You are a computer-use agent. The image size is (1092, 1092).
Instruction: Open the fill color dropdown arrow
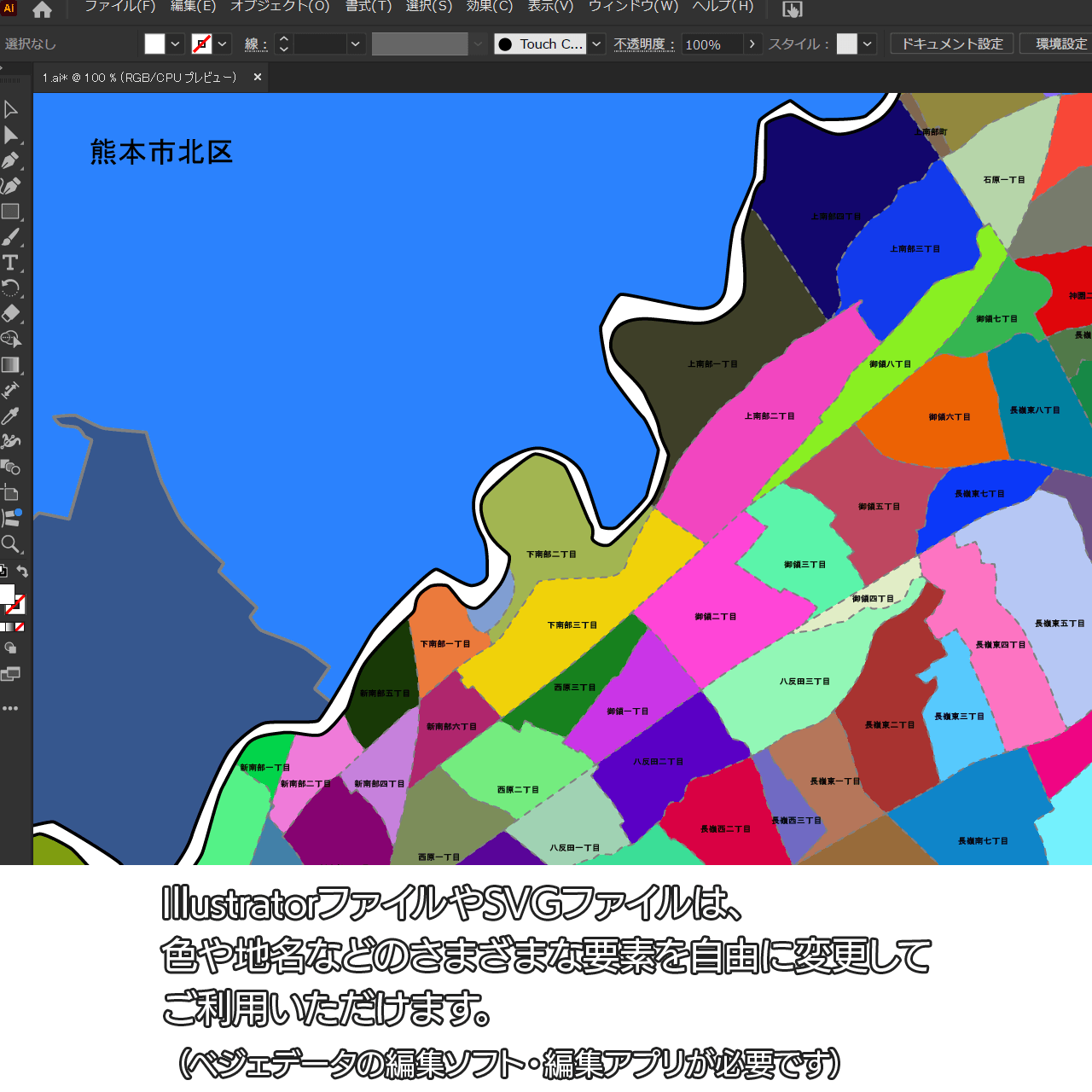(176, 44)
